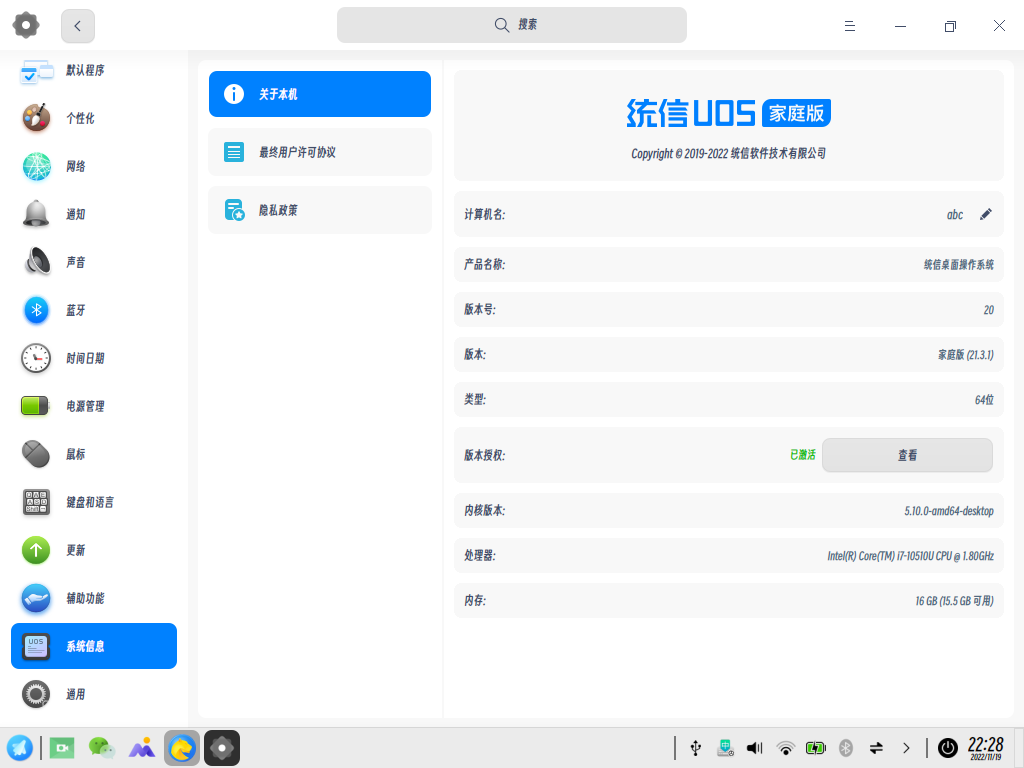Open the 网络 globe icon
Screen dimensions: 1024x768
point(37,167)
